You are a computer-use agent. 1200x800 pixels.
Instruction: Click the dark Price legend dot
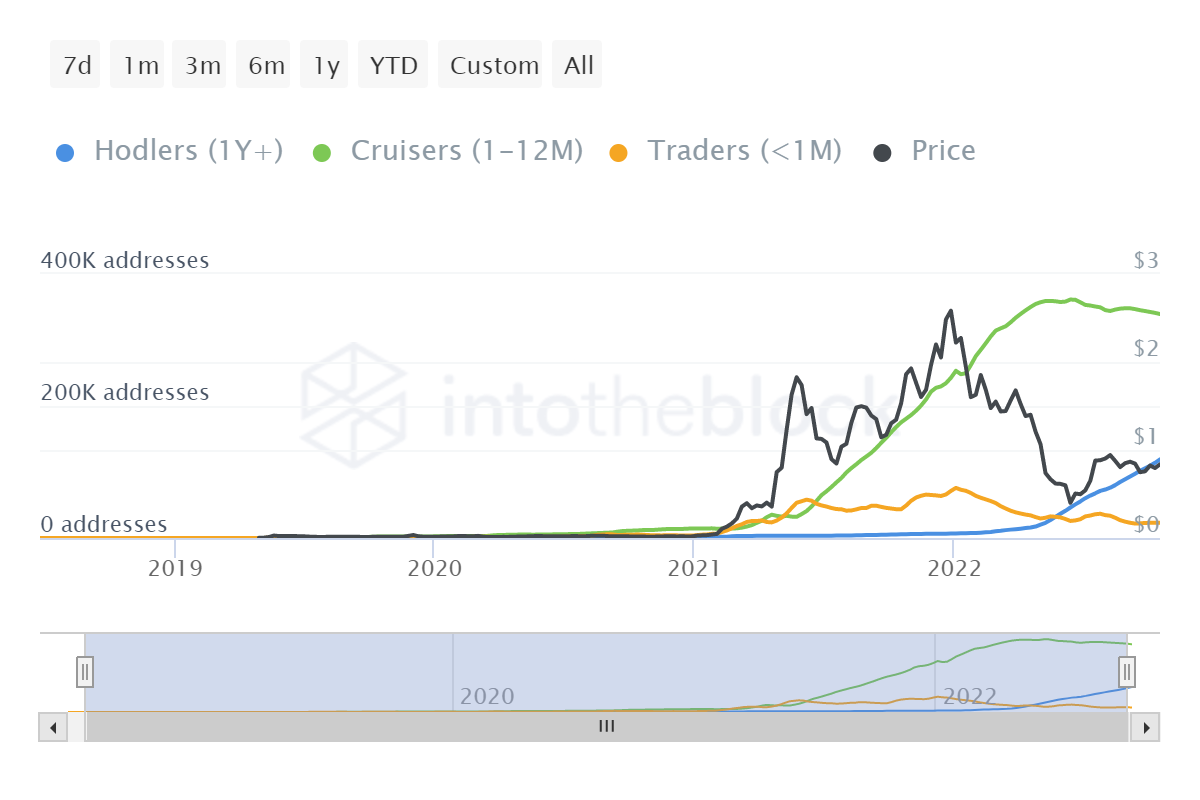tap(882, 153)
